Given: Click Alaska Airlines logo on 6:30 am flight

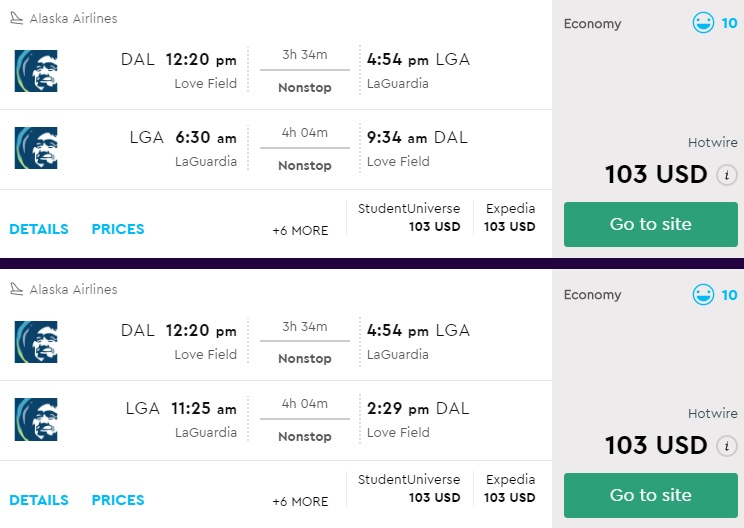Looking at the screenshot, I should coord(36,148).
